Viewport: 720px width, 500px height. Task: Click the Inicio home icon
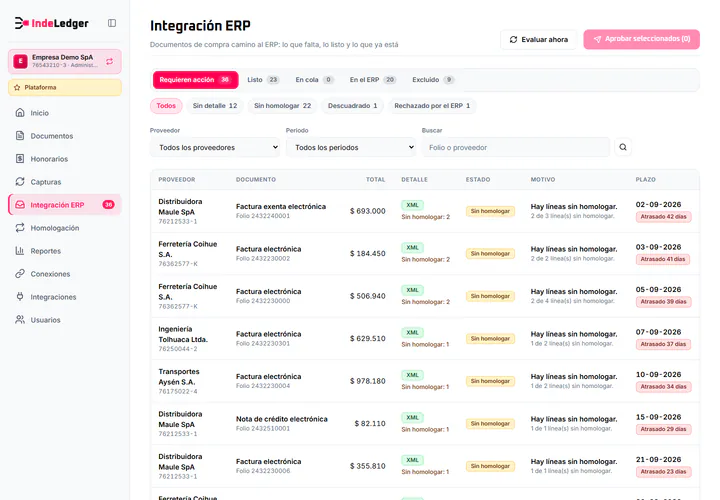[x=20, y=112]
